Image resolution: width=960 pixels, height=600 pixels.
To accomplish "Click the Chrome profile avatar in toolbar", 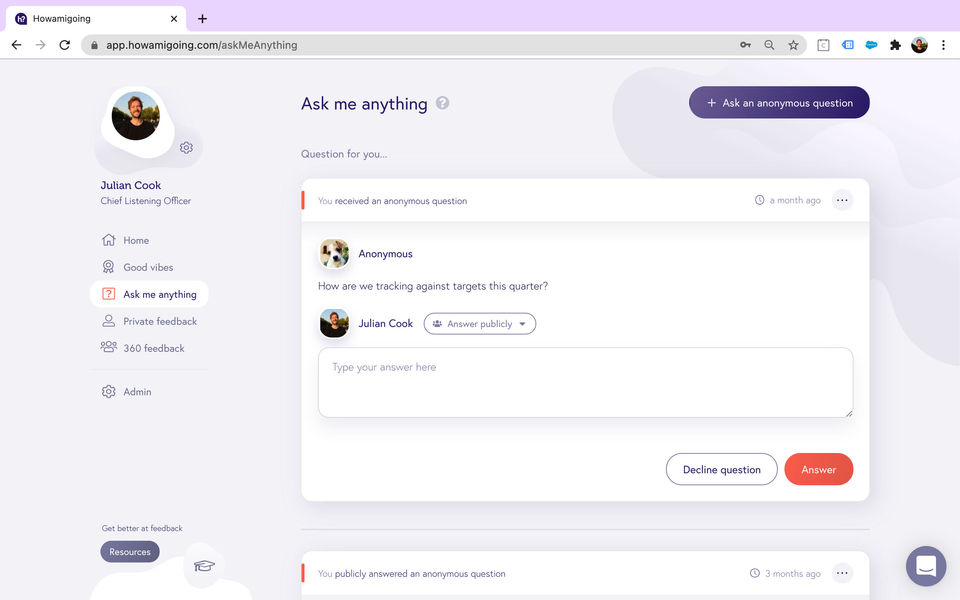I will (x=919, y=45).
